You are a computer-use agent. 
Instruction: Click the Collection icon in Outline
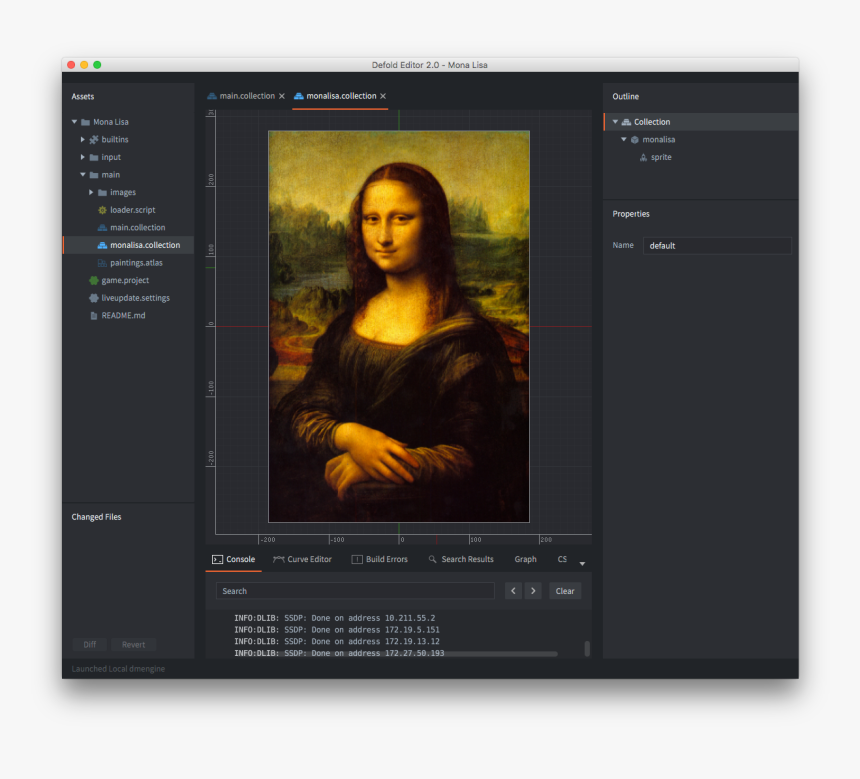pyautogui.click(x=626, y=122)
